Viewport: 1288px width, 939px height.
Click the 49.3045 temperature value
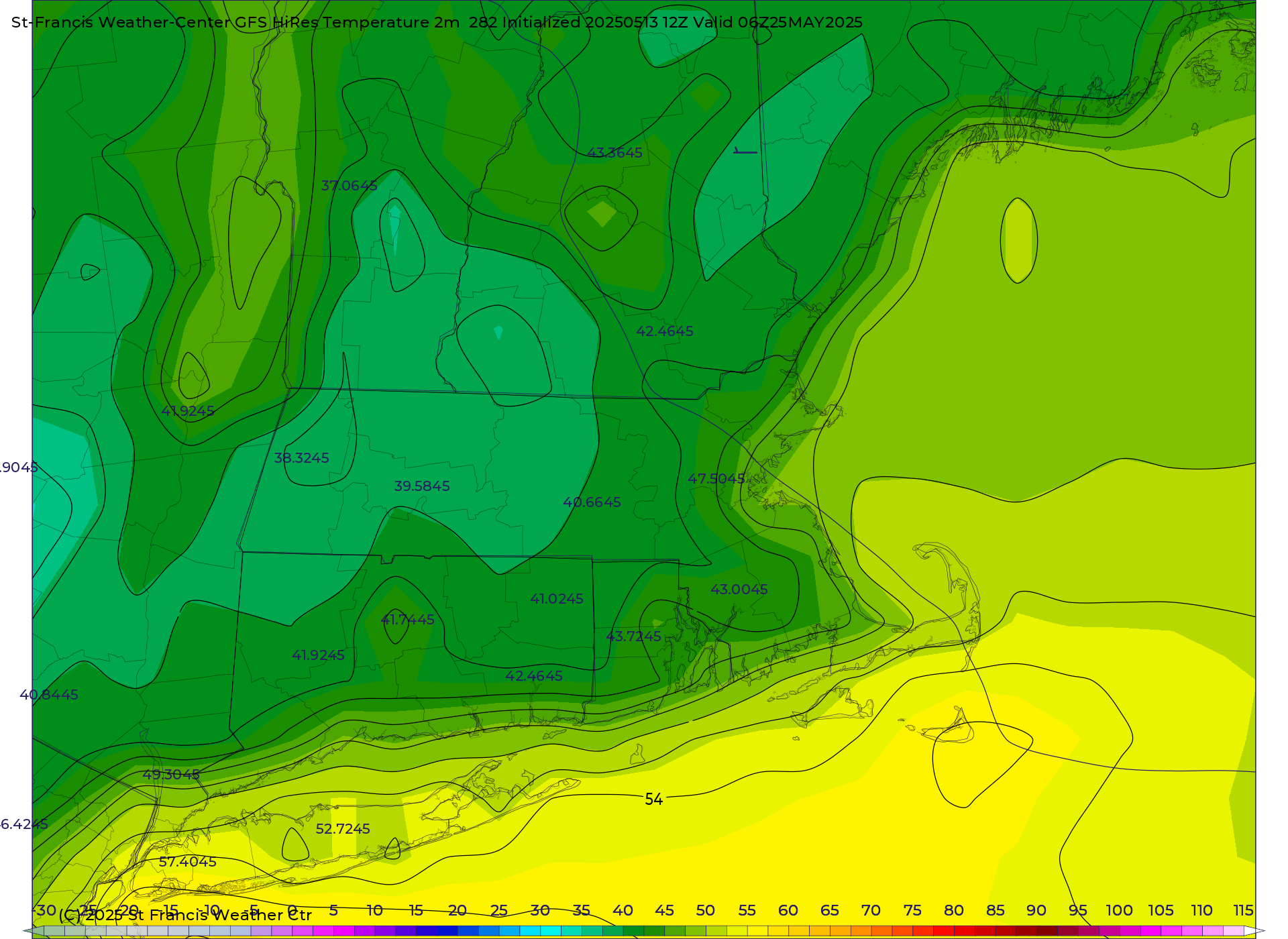[171, 775]
